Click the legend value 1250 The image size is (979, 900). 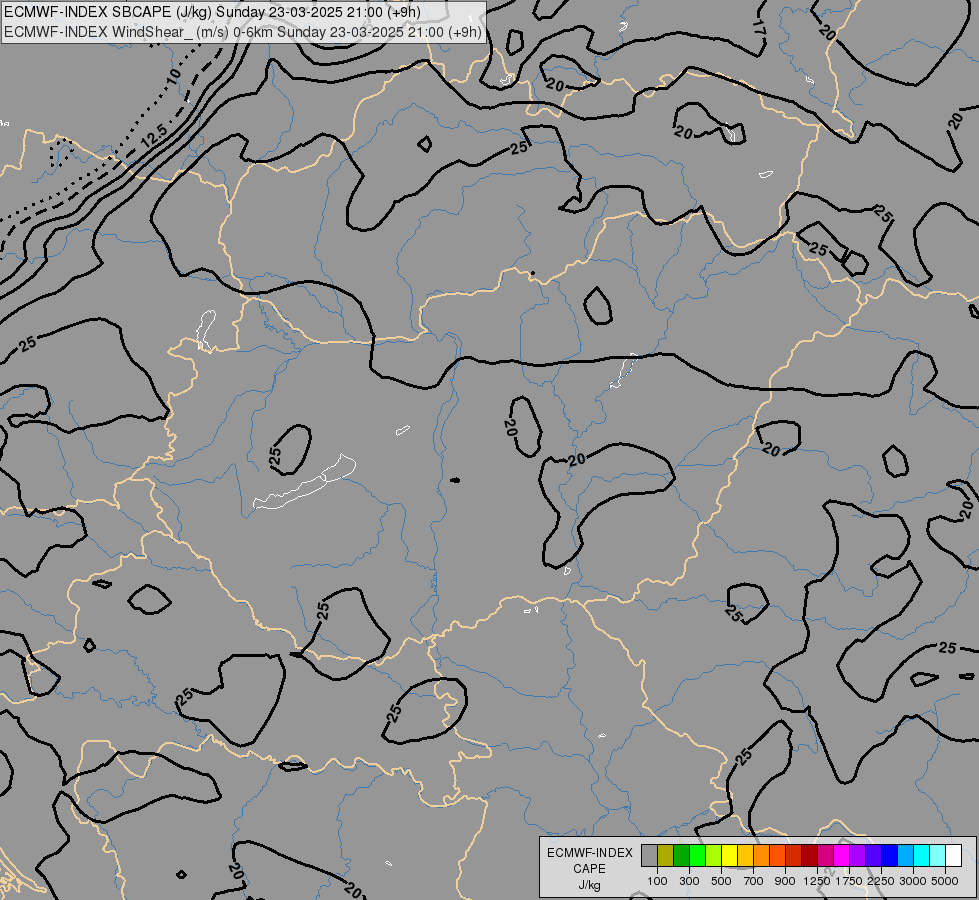(817, 881)
